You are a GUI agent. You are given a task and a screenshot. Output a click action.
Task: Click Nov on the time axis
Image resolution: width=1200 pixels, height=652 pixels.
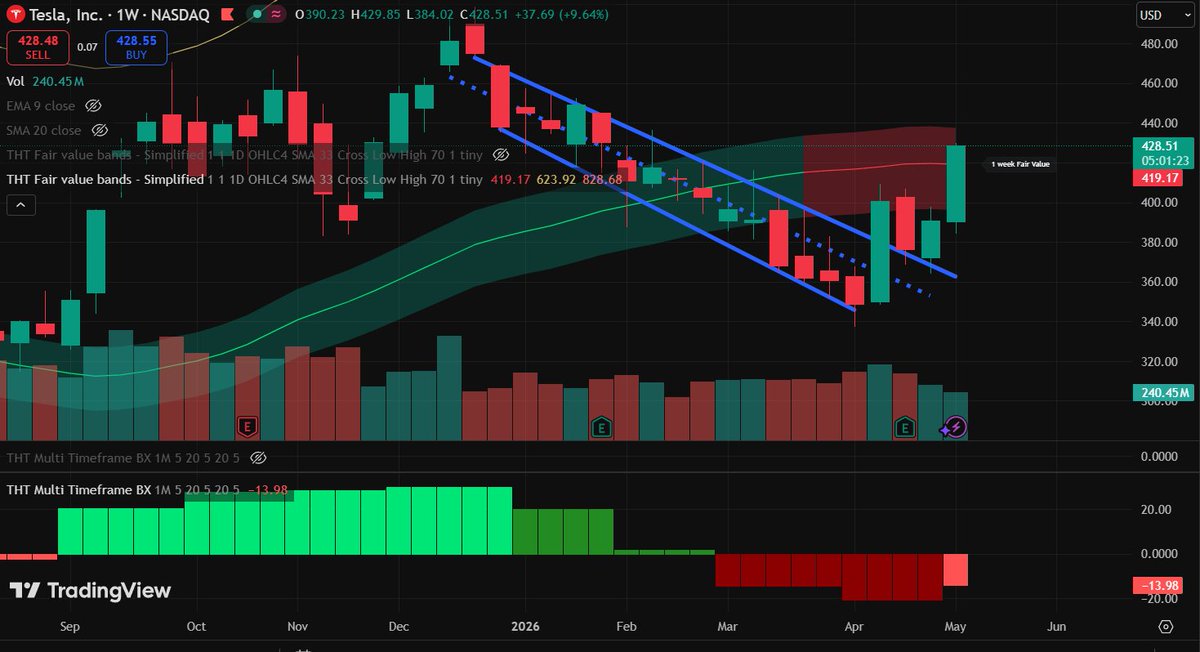click(x=297, y=626)
